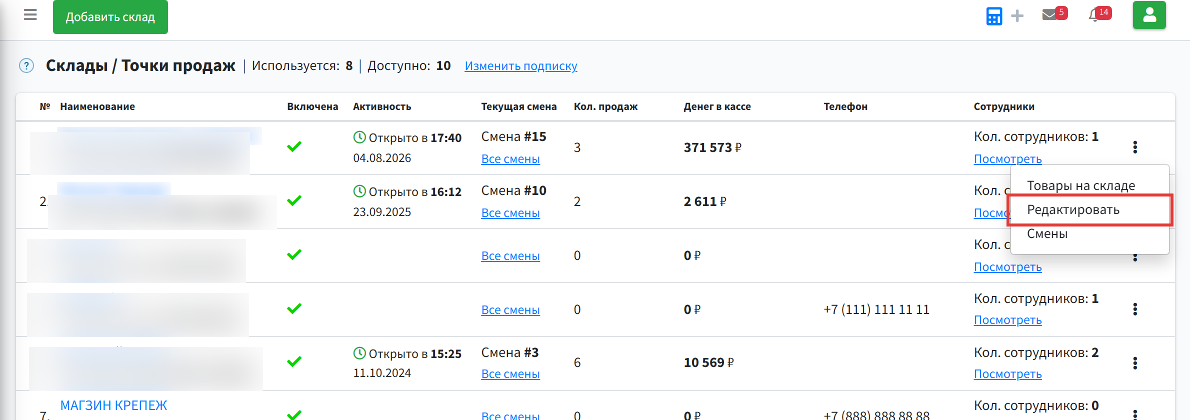This screenshot has width=1190, height=420.
Task: Open the blue calculator icon
Action: (994, 16)
